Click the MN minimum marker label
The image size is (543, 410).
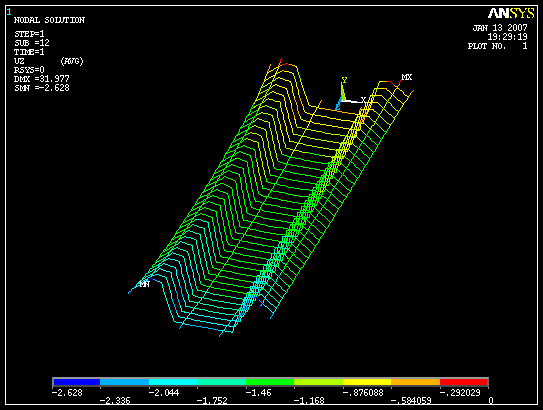(144, 284)
